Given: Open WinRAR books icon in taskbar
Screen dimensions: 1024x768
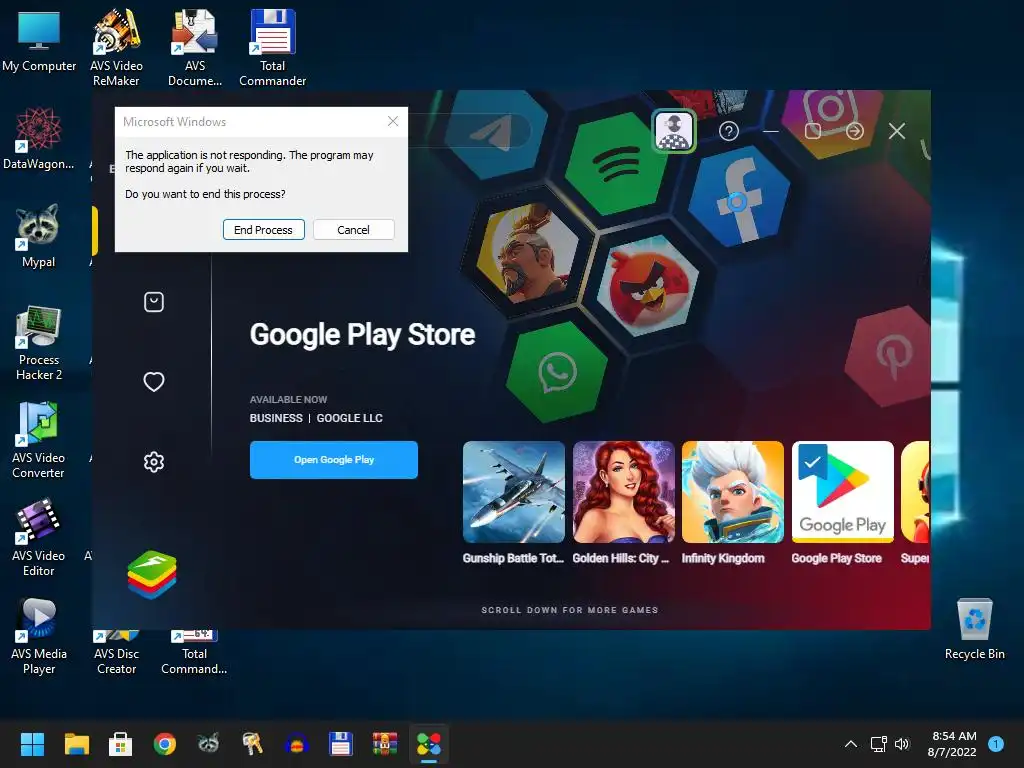Looking at the screenshot, I should pyautogui.click(x=385, y=744).
